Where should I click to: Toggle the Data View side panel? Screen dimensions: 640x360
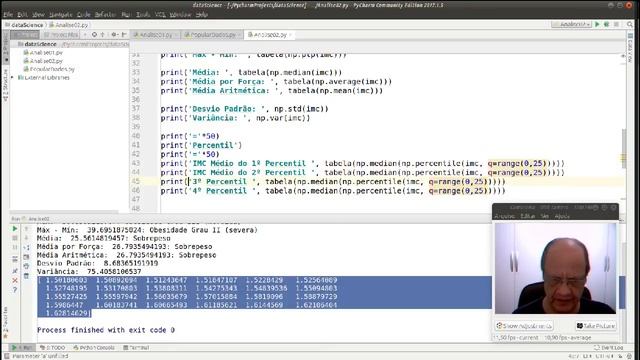pos(630,47)
